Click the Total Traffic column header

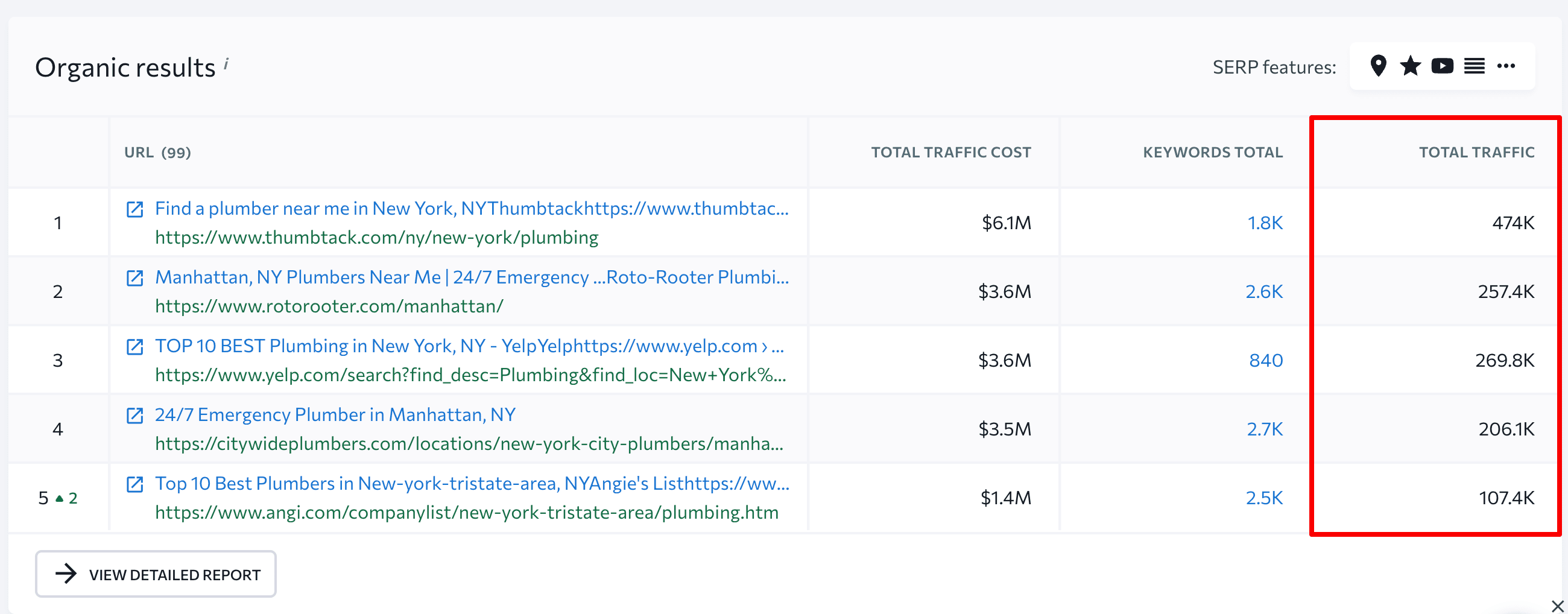(x=1477, y=152)
